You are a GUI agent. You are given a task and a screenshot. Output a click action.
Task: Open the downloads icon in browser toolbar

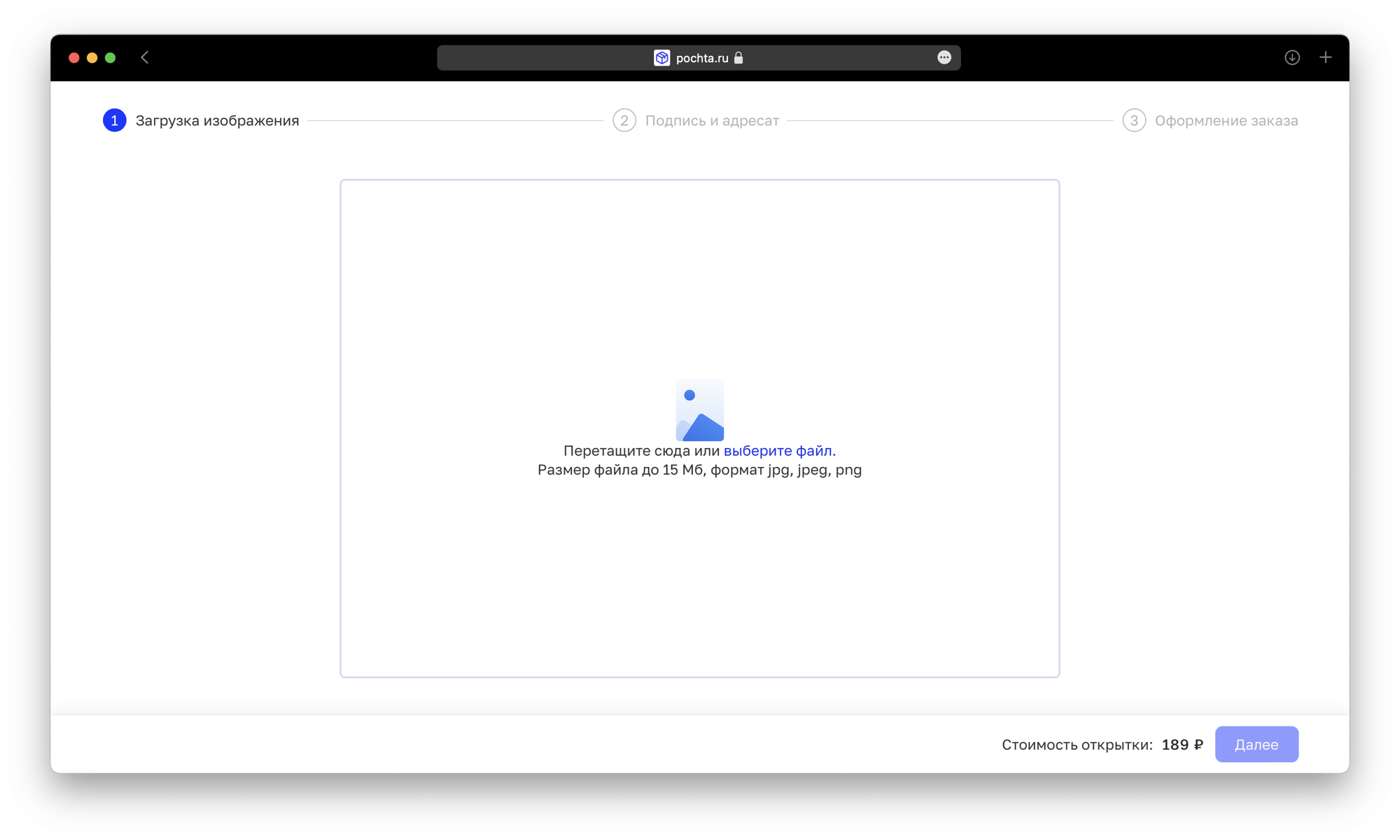tap(1292, 57)
